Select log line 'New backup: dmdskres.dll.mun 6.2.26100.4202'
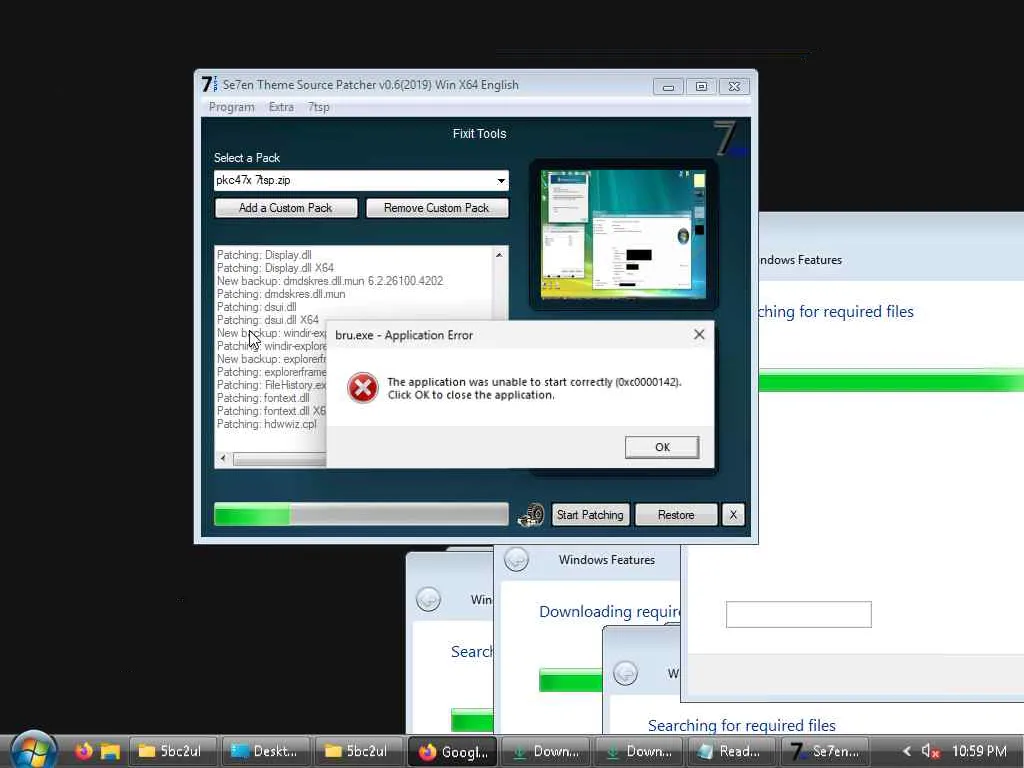 pos(330,281)
